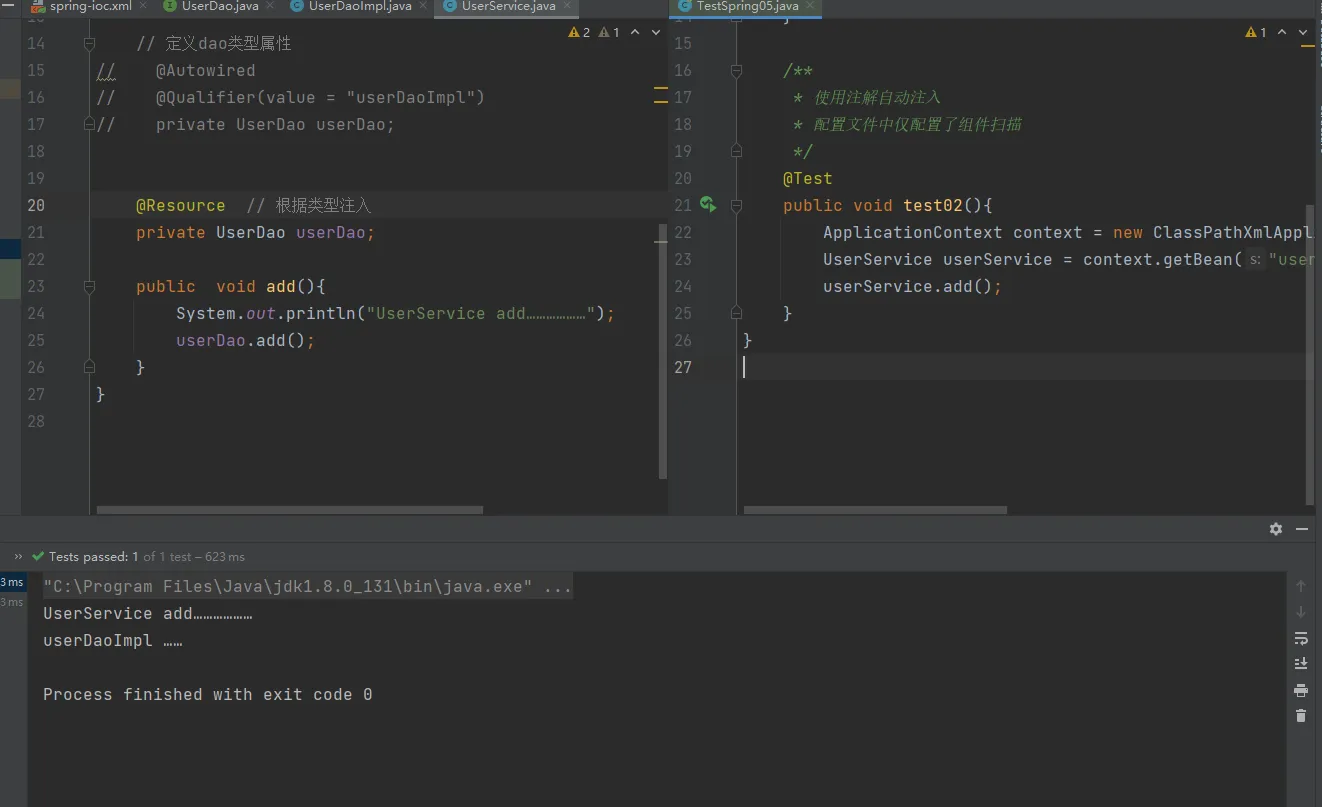Screen dimensions: 1322x807
Task: Click TestSpring05 editor horizontal scrollbar
Action: [875, 510]
